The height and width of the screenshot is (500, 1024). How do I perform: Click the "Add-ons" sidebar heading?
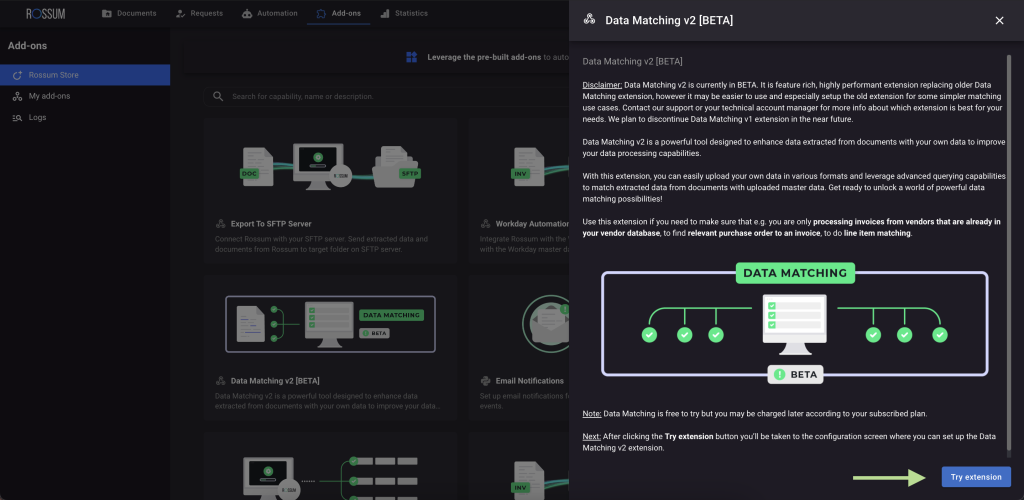[x=27, y=46]
